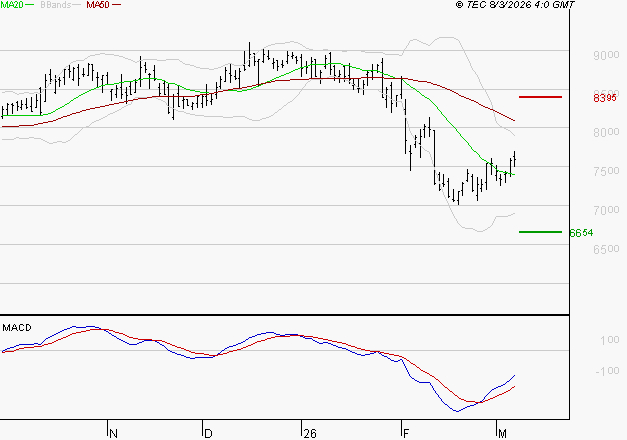Click the M month marker on time axis
Viewport: 627px width, 440px height.
pos(502,433)
